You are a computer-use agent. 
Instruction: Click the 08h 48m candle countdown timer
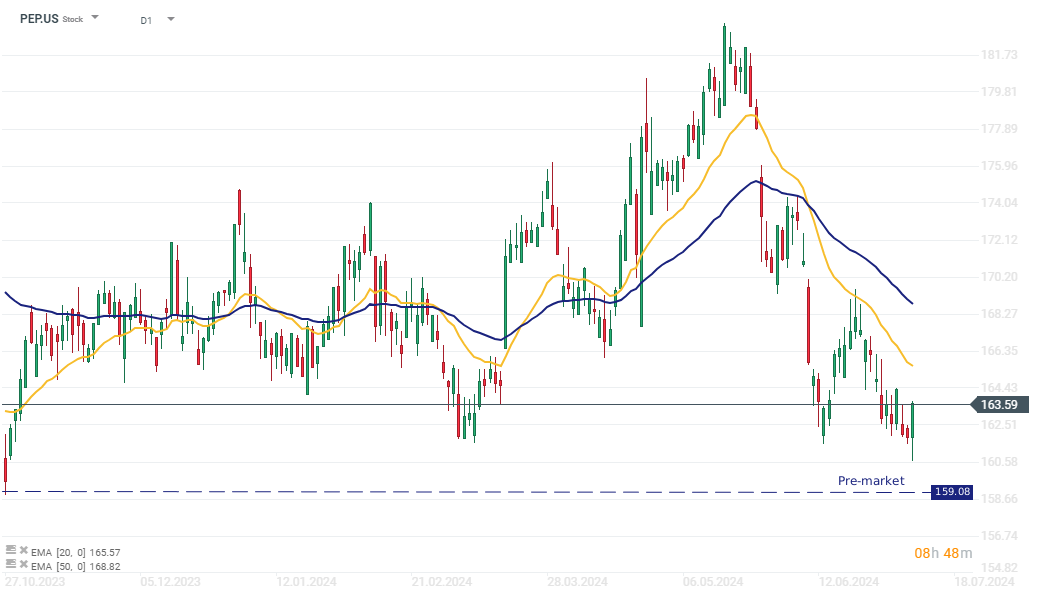tap(943, 554)
